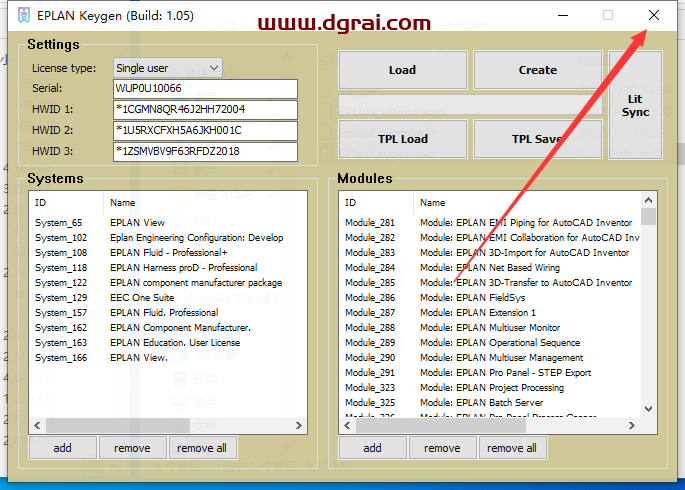
Task: Select Module_286 EPLAN FieldSys row
Action: [490, 297]
